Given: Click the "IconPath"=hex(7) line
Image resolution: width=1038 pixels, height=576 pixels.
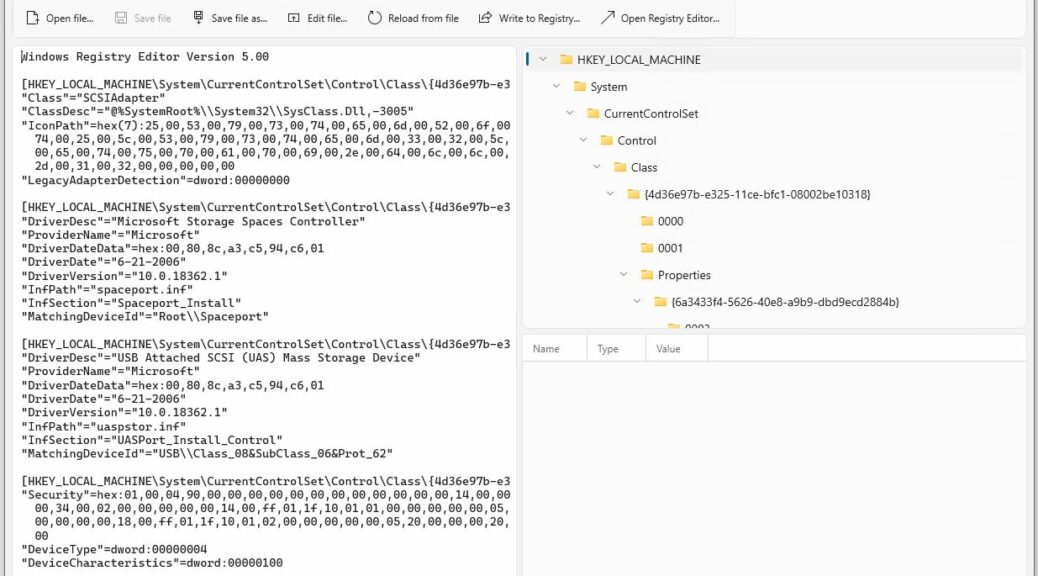Looking at the screenshot, I should point(265,125).
